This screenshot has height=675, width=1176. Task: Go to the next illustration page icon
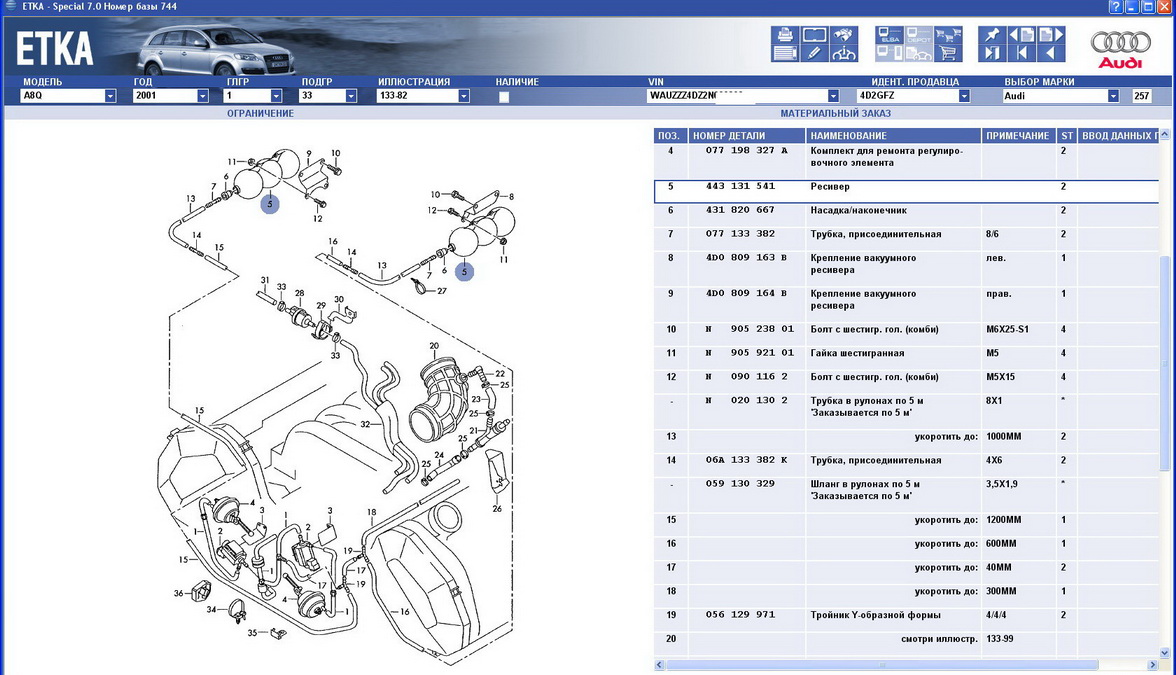pyautogui.click(x=1050, y=35)
